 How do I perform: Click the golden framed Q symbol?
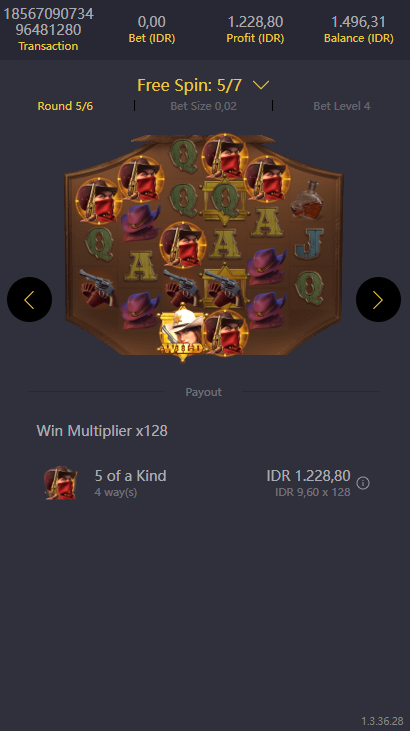point(225,201)
